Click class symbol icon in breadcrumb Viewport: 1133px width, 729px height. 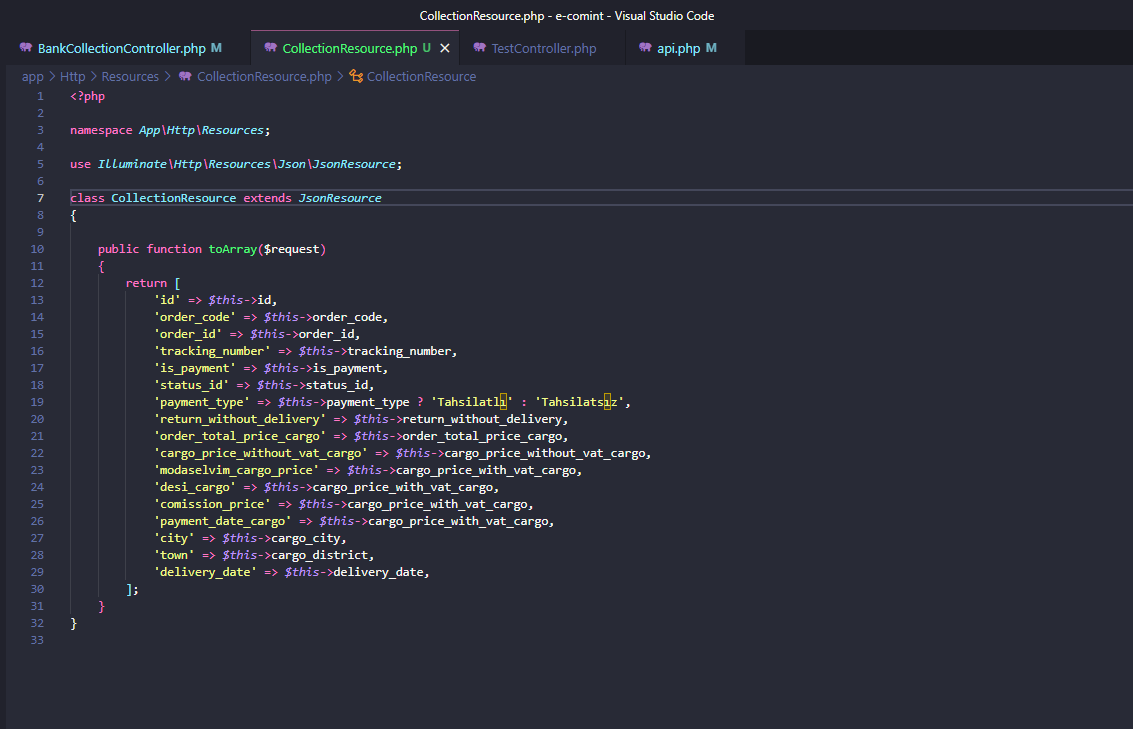point(356,76)
